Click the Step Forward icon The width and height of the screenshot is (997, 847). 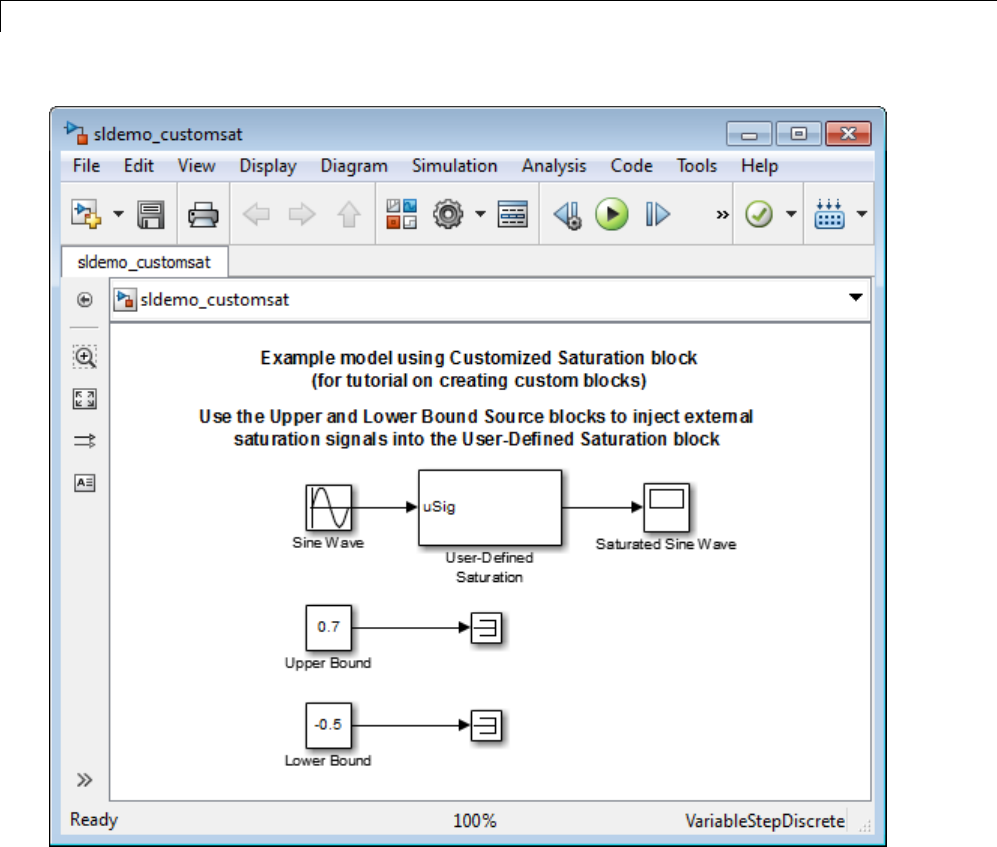657,215
